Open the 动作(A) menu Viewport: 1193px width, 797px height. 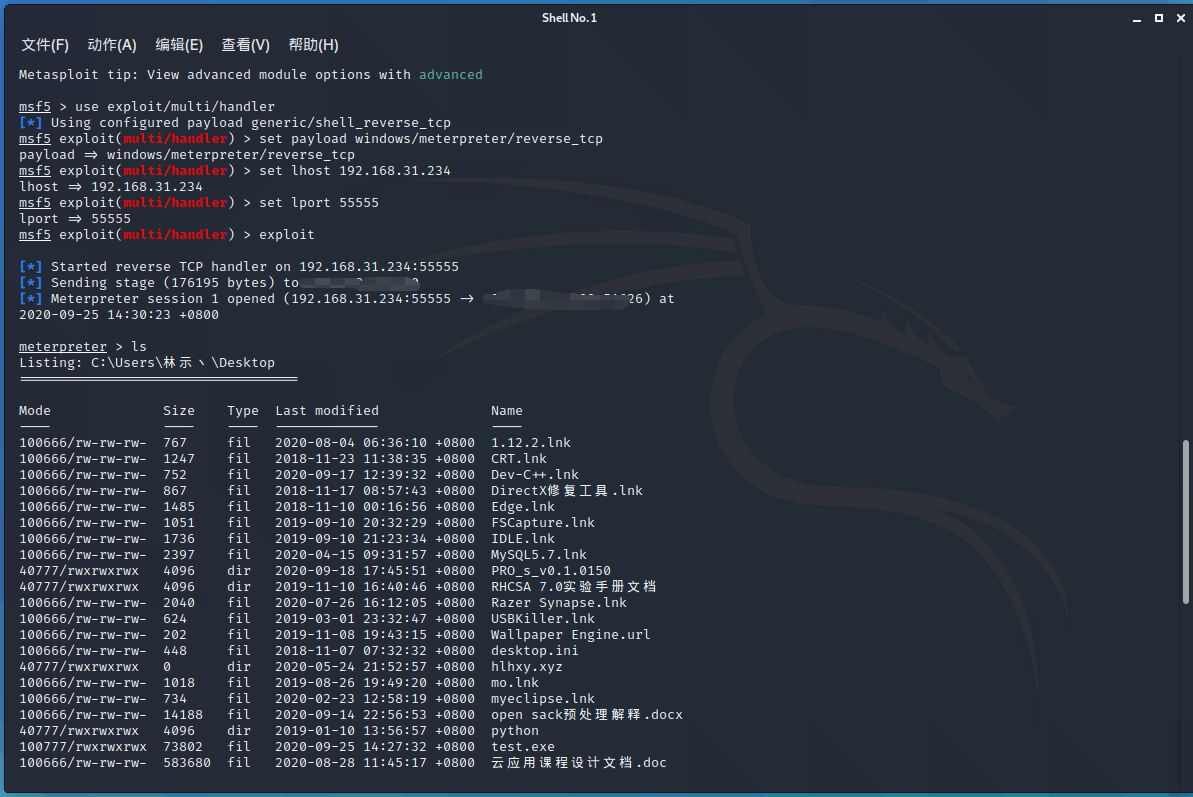tap(112, 45)
